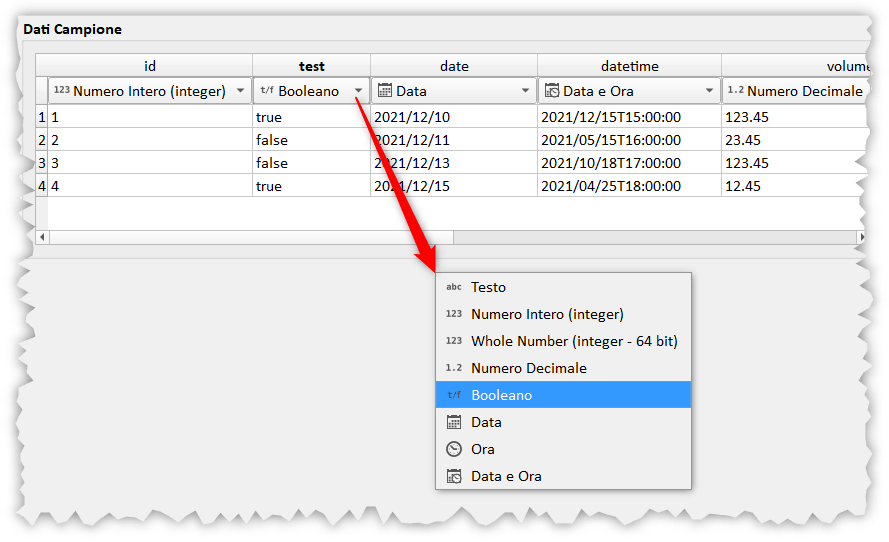This screenshot has width=889, height=542.
Task: Click the clock icon beside Ora option
Action: tap(454, 449)
